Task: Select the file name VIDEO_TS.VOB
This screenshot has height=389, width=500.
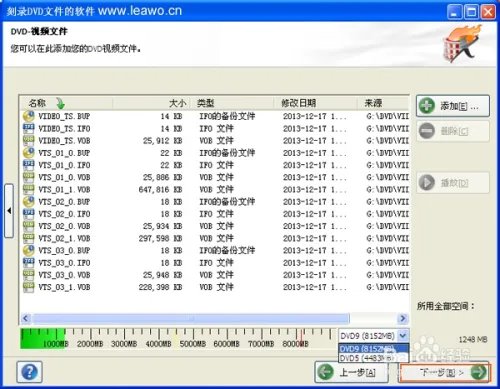Action: (64, 141)
